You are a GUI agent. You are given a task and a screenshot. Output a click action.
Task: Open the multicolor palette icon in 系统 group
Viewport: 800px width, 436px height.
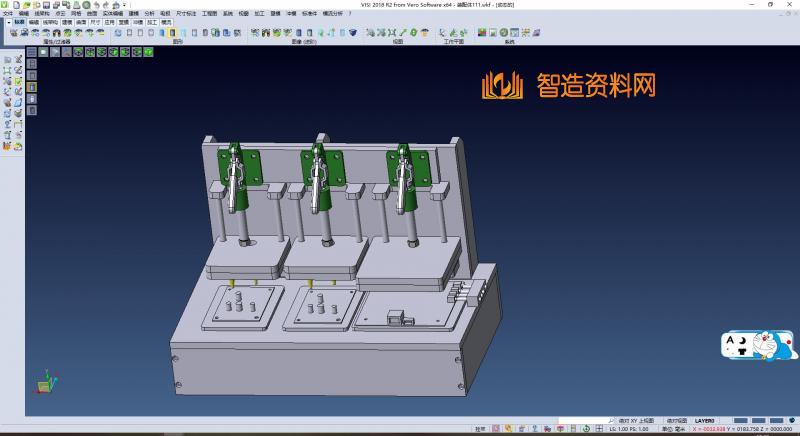click(482, 33)
